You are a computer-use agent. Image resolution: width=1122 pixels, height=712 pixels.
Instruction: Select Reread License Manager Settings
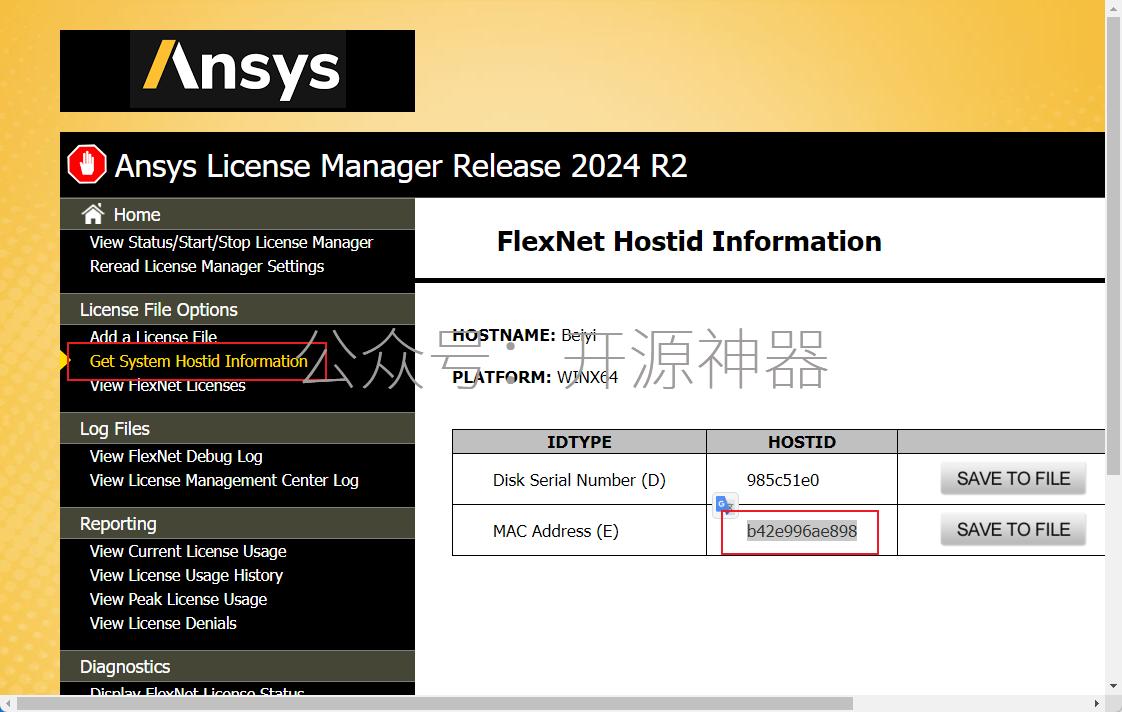point(207,266)
